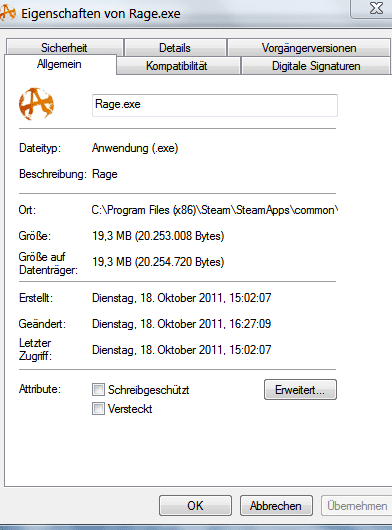The height and width of the screenshot is (530, 392).
Task: Open the Sicherheit tab
Action: pyautogui.click(x=64, y=47)
